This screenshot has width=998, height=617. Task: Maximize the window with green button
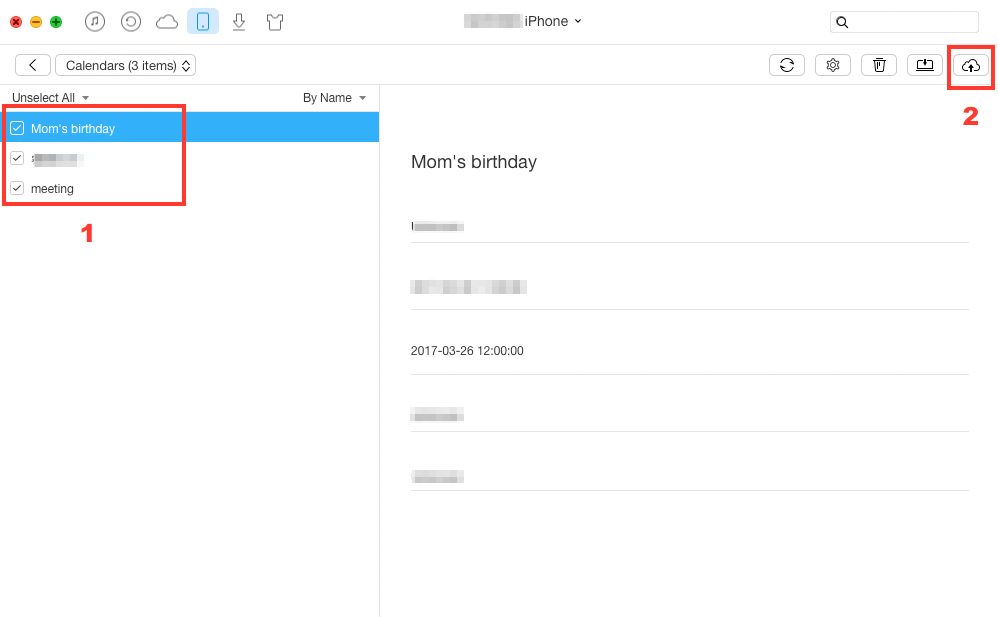tap(56, 22)
